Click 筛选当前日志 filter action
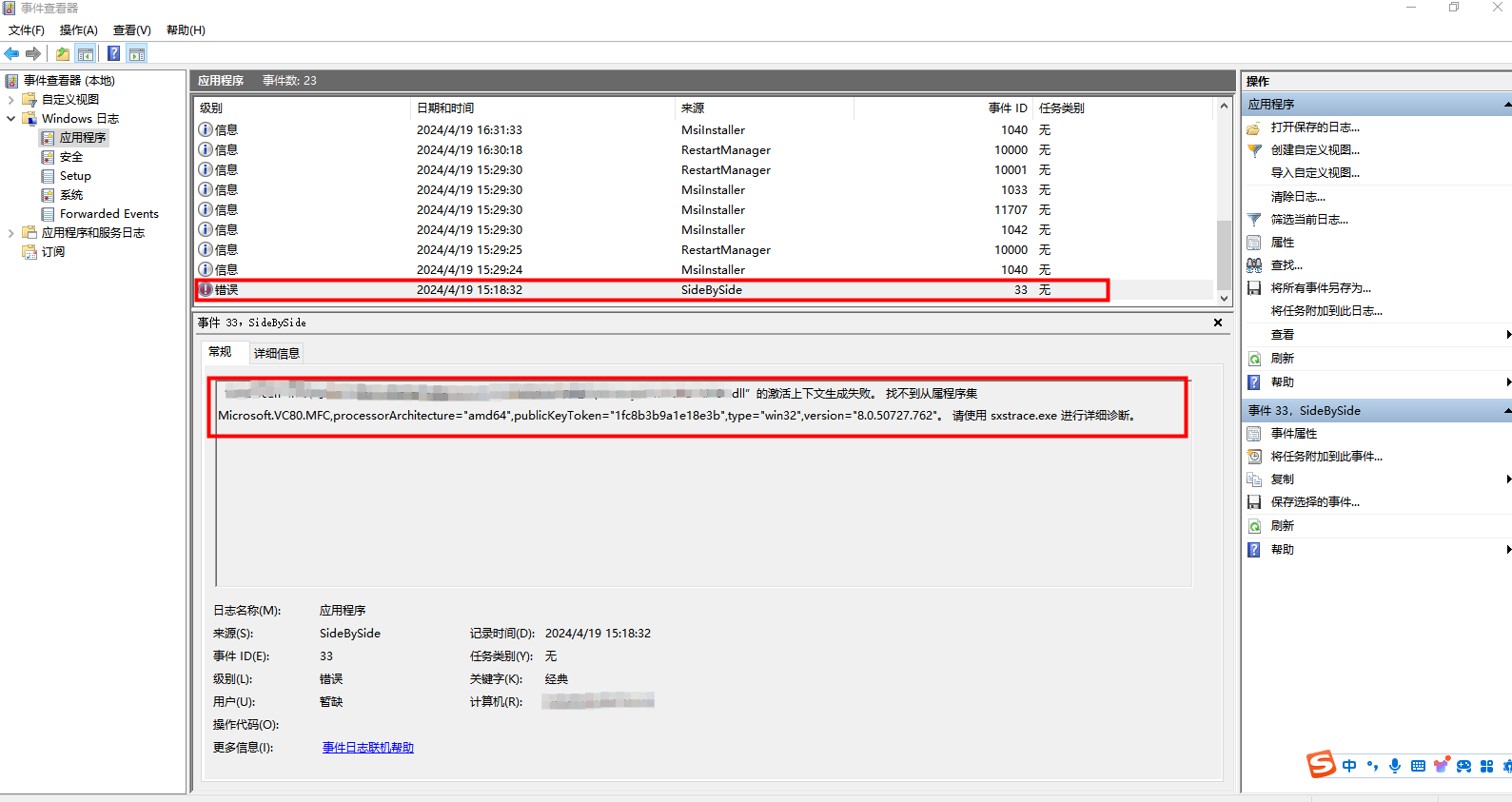 pyautogui.click(x=1309, y=219)
